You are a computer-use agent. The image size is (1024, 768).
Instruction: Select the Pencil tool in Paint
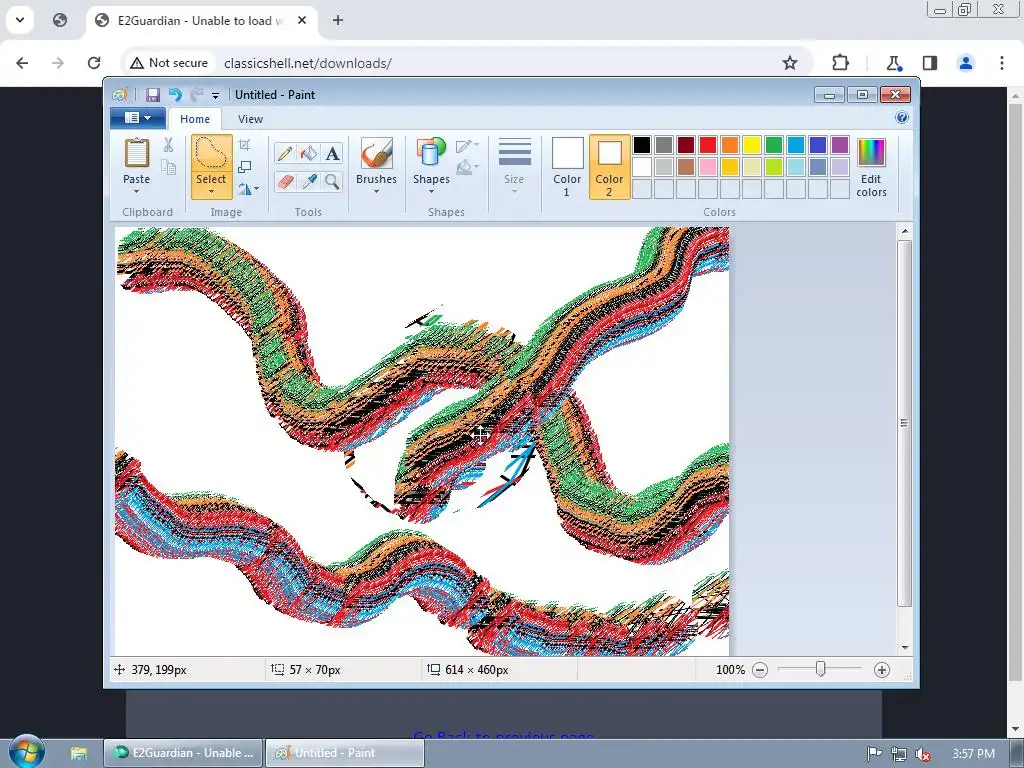pyautogui.click(x=285, y=153)
